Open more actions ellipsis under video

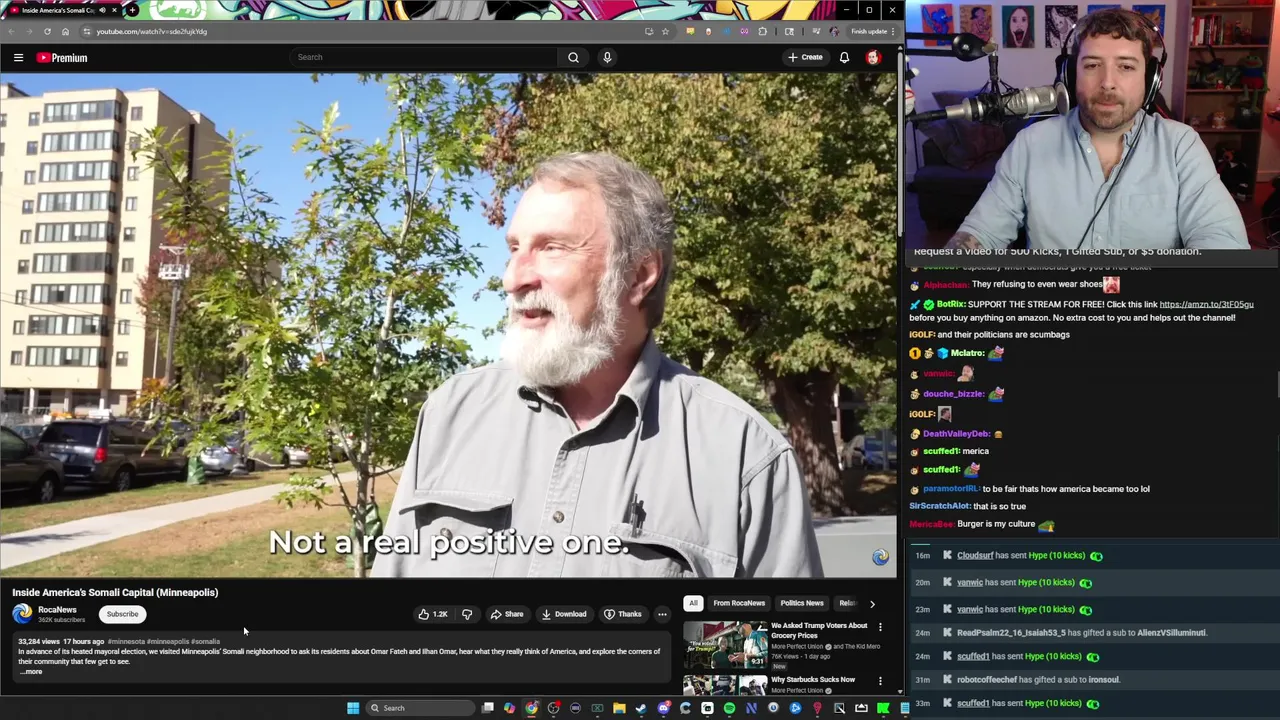[x=662, y=614]
